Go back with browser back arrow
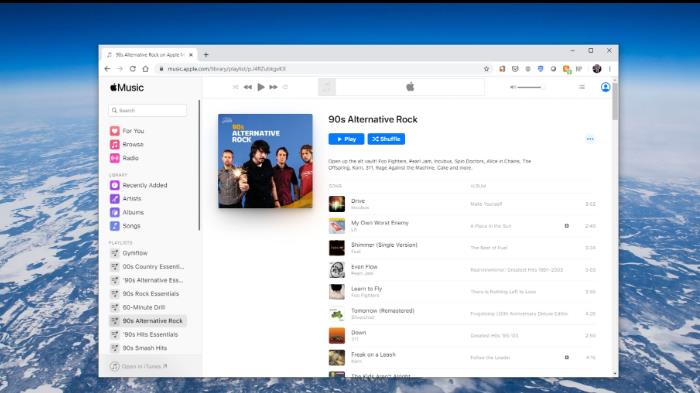 pyautogui.click(x=107, y=69)
